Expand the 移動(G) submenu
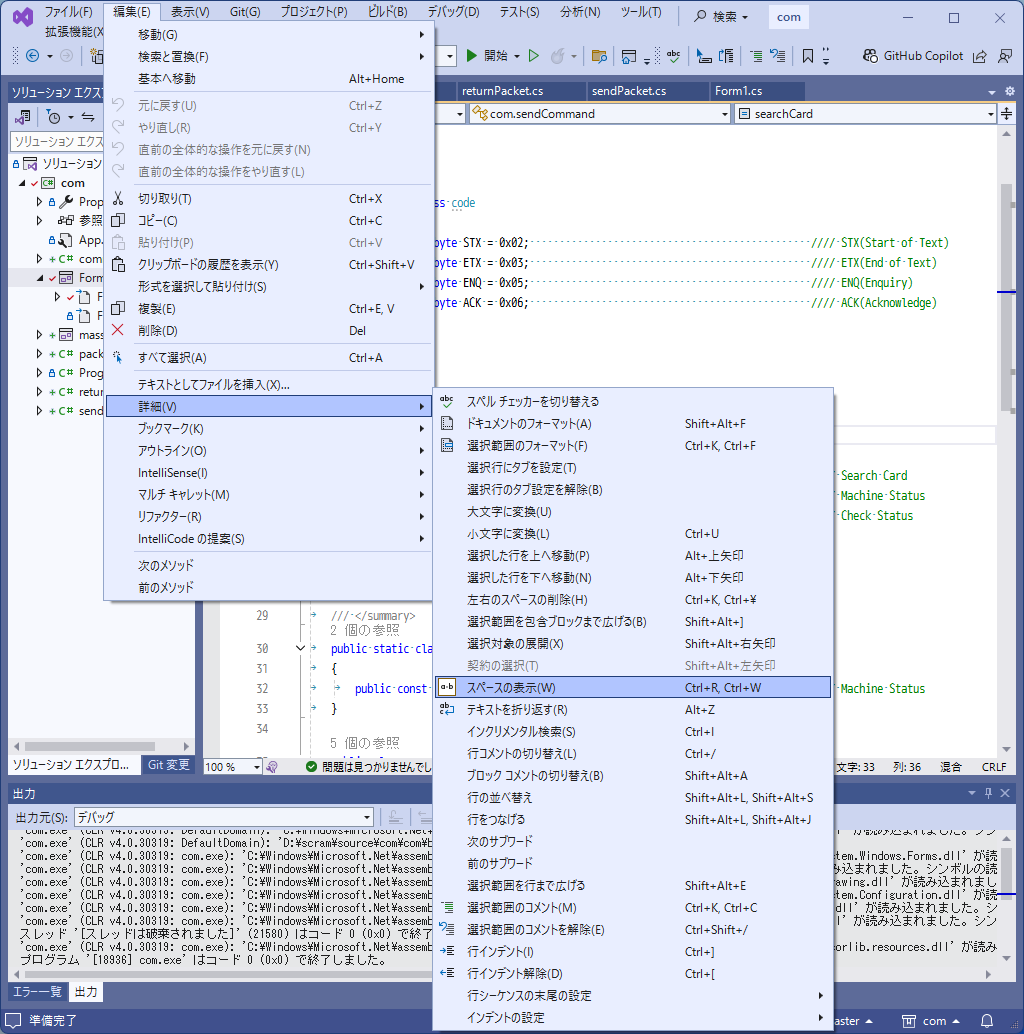Image resolution: width=1024 pixels, height=1034 pixels. tap(269, 34)
